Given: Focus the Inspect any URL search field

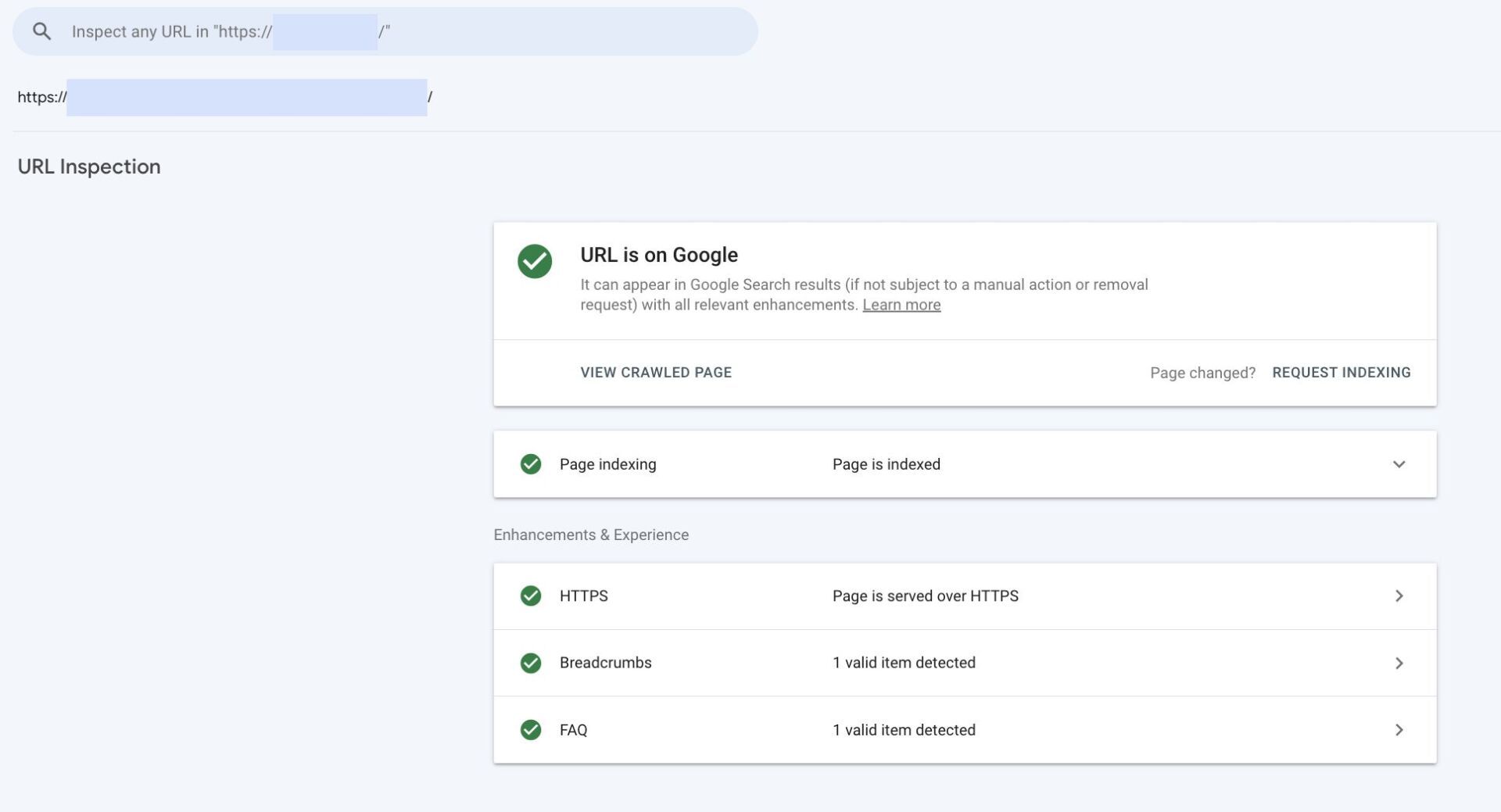Looking at the screenshot, I should [x=469, y=31].
